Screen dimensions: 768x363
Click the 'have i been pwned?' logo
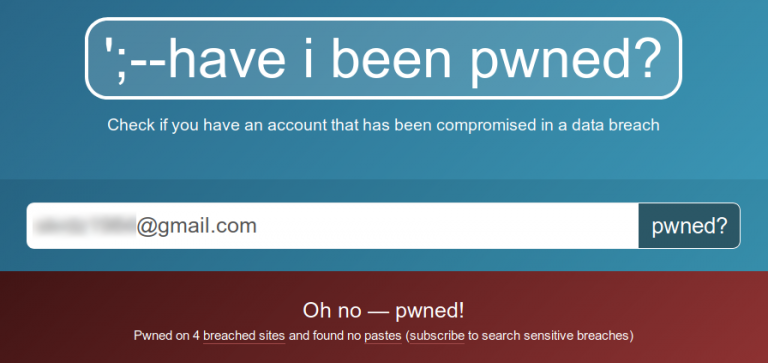(x=383, y=58)
